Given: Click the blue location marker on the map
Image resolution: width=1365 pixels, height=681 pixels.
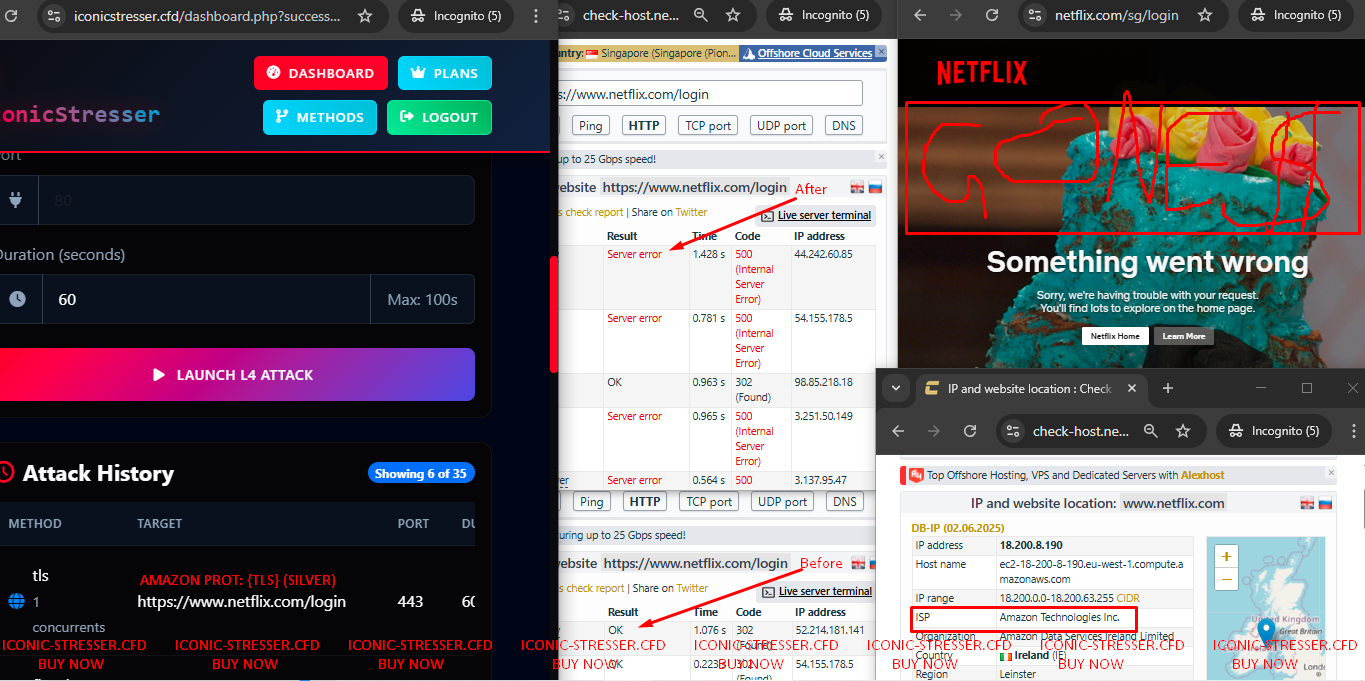Looking at the screenshot, I should coord(1266,632).
